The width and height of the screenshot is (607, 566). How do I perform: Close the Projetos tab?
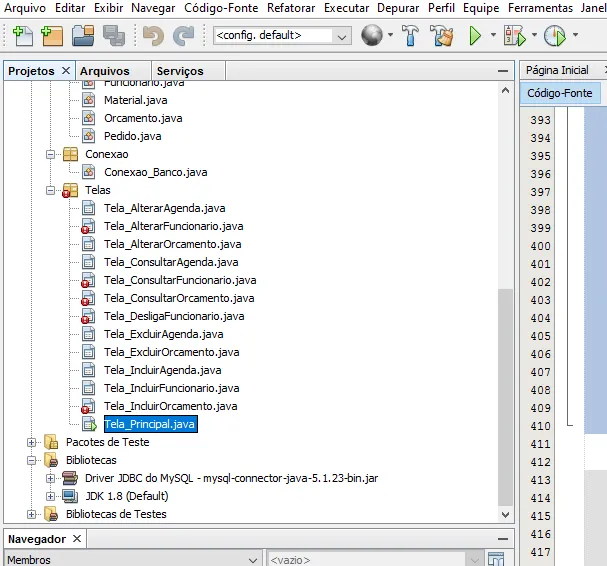tap(66, 71)
